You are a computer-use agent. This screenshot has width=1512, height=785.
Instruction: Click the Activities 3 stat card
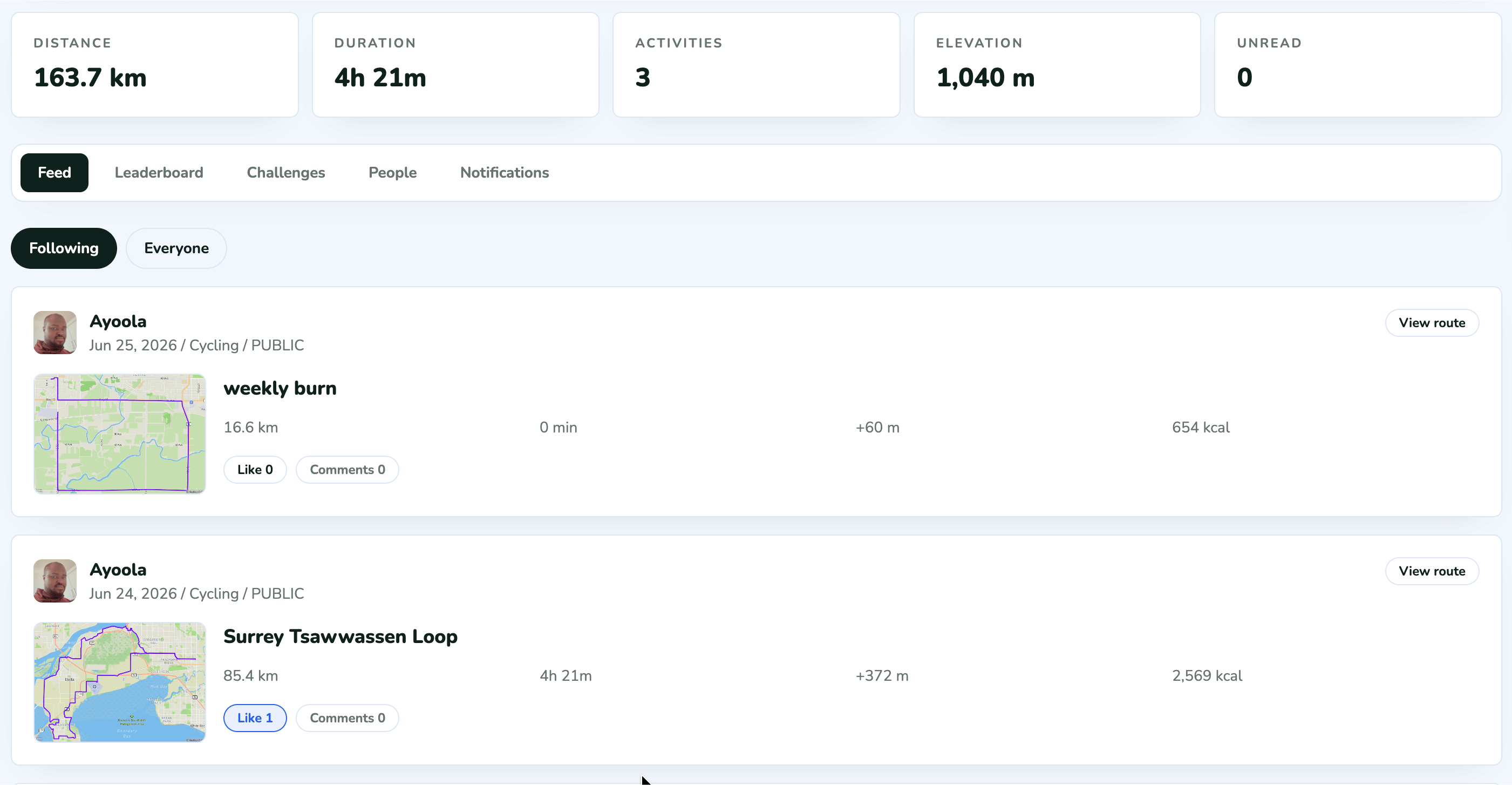click(756, 65)
